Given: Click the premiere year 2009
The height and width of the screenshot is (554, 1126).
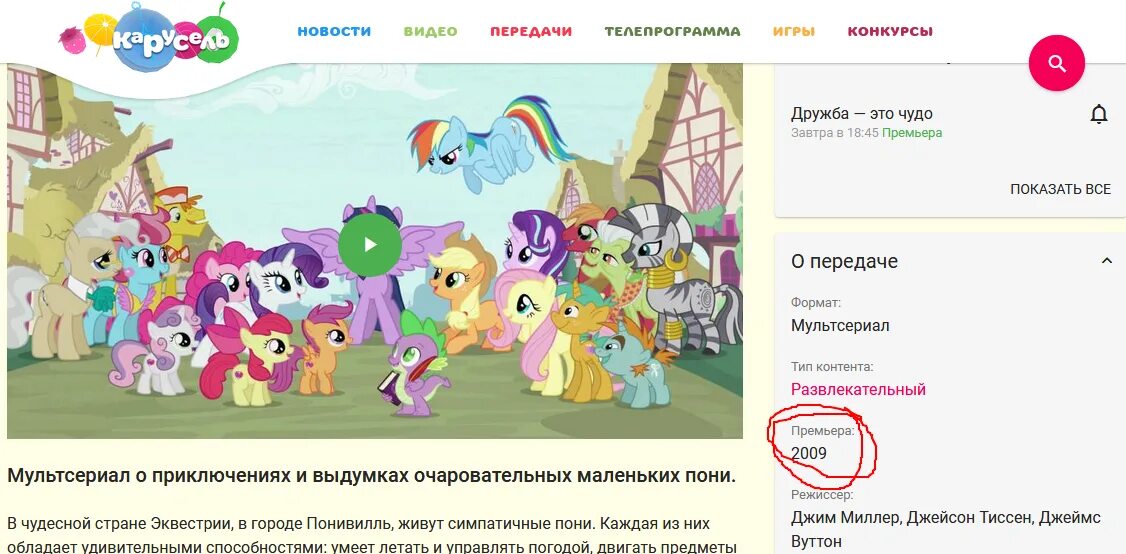Looking at the screenshot, I should pyautogui.click(x=809, y=453).
